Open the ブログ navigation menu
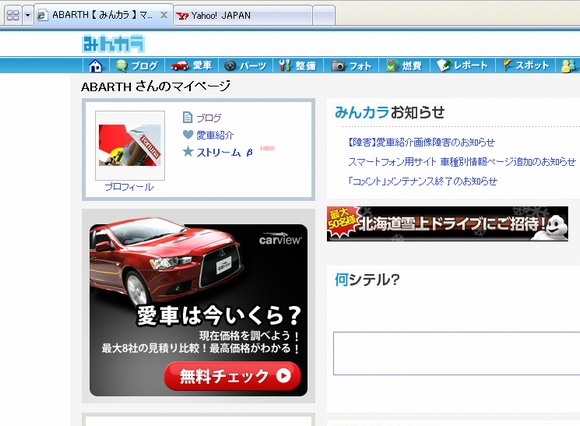The image size is (580, 426). pos(137,66)
